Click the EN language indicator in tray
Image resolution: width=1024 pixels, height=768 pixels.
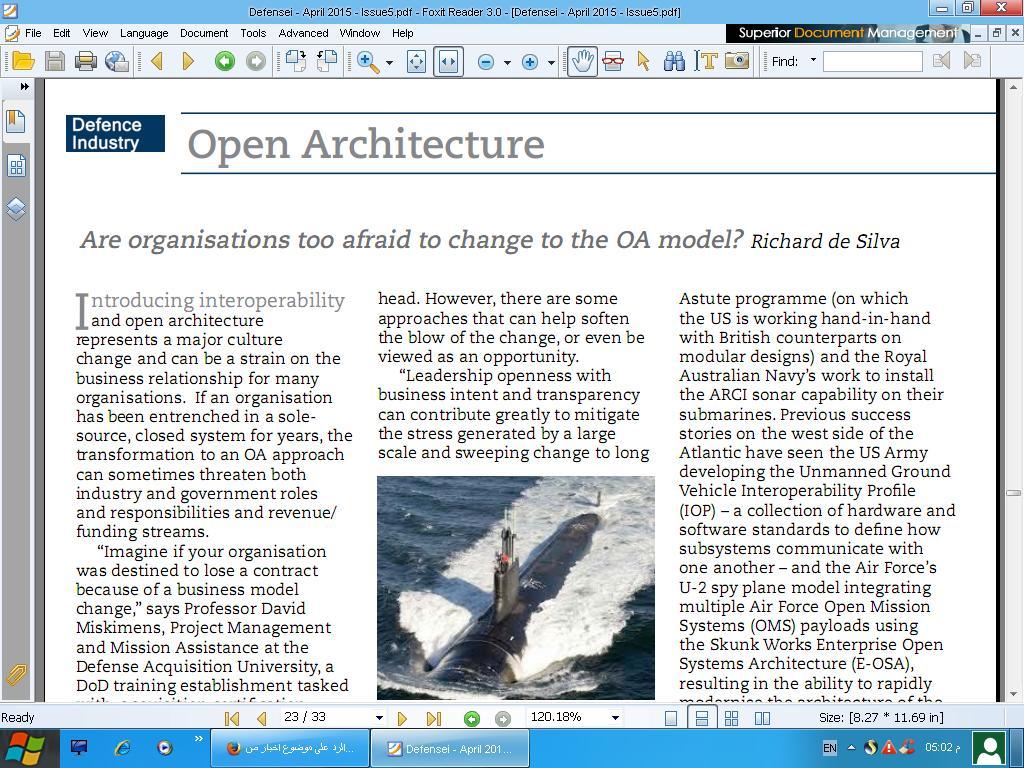(829, 748)
